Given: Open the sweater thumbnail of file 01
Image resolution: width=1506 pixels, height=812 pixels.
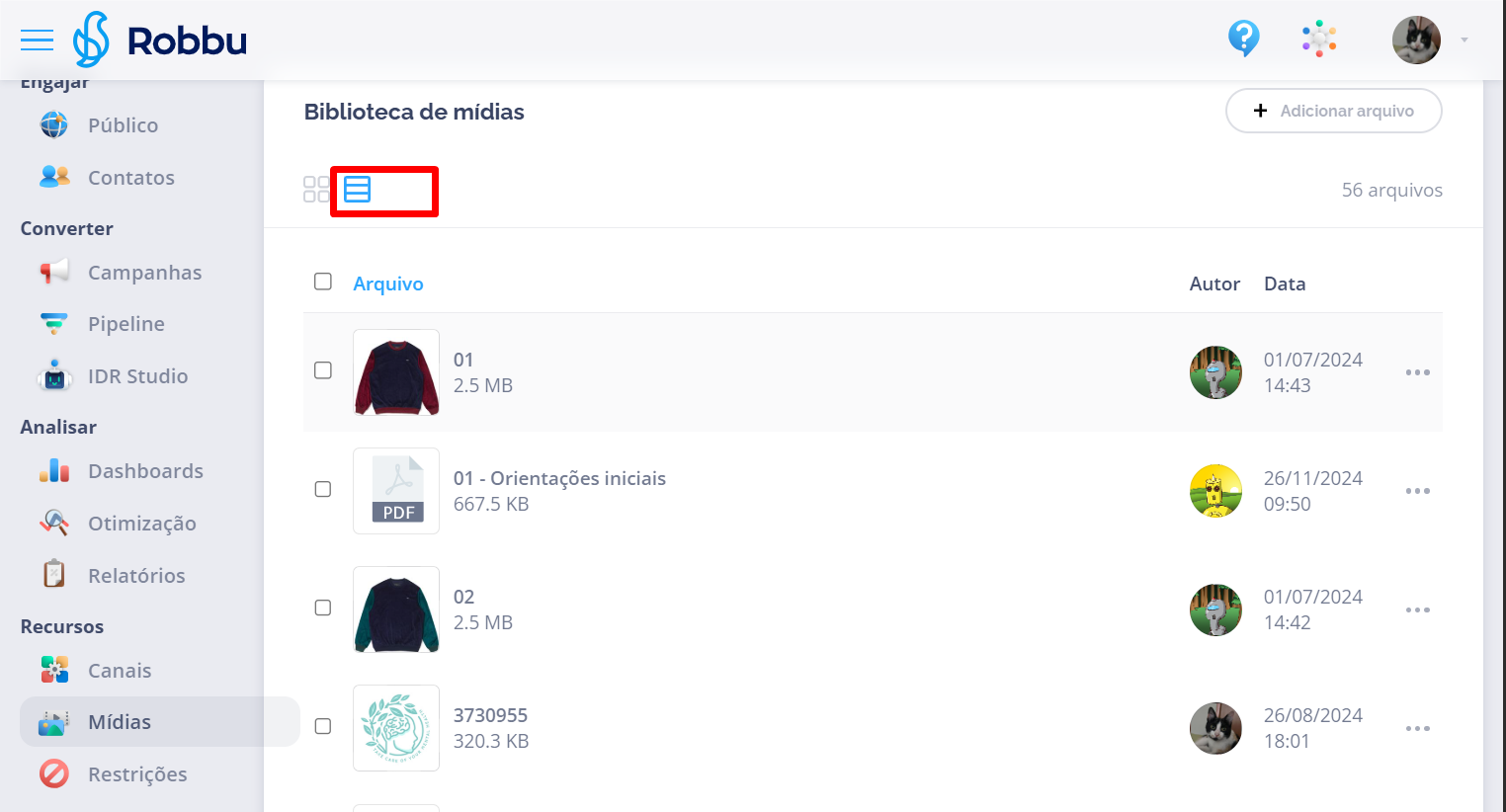Looking at the screenshot, I should coord(396,372).
